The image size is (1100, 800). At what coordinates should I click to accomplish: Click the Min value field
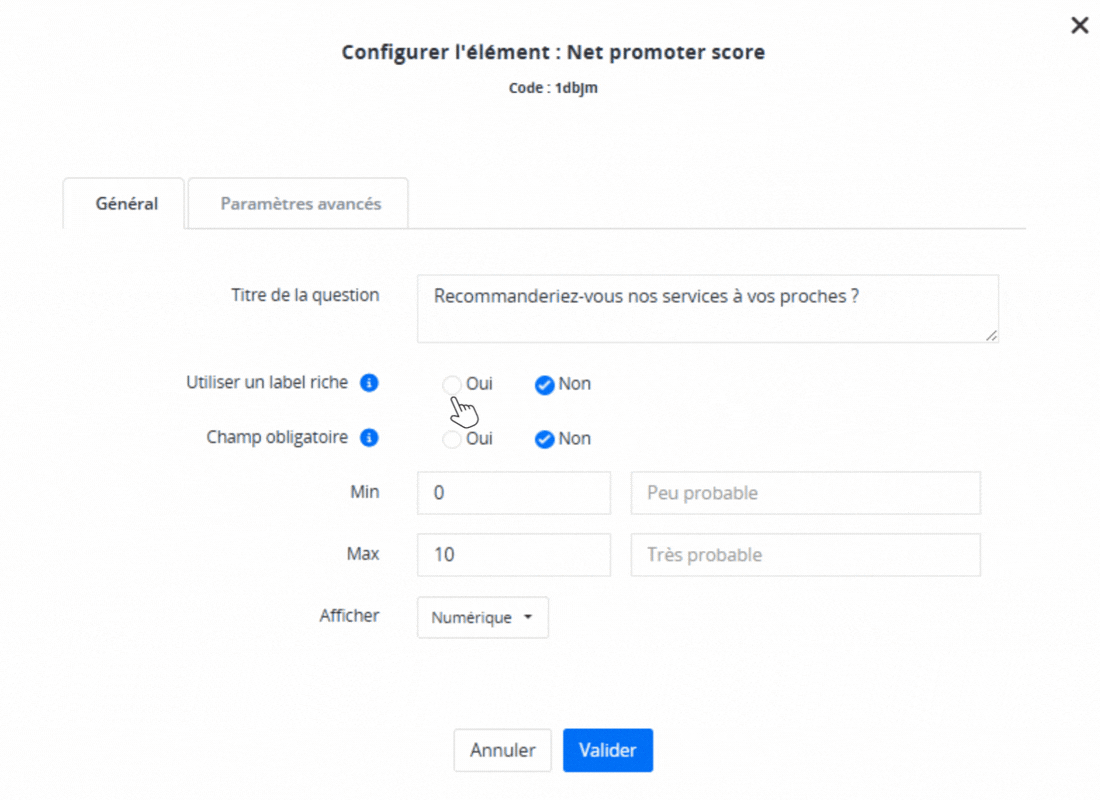coord(513,493)
